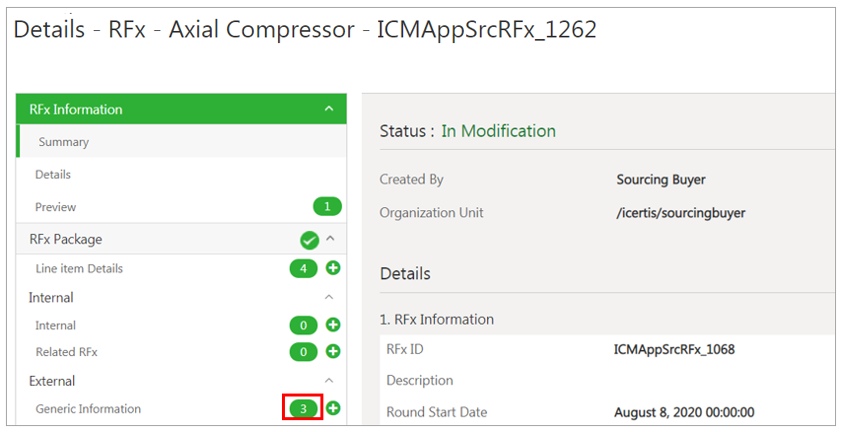Click the ICMAppSrcRFx_1068 RFx ID value
841x432 pixels.
[x=674, y=349]
